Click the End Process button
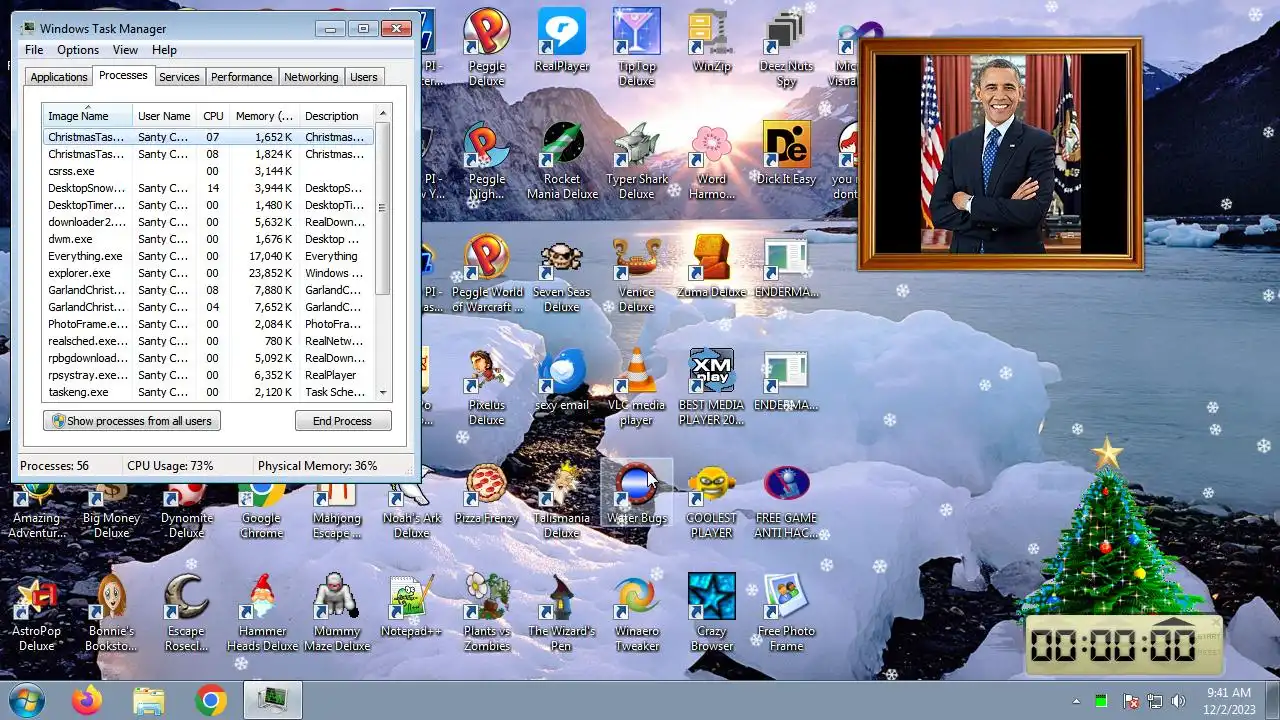This screenshot has width=1280, height=720. tap(342, 421)
